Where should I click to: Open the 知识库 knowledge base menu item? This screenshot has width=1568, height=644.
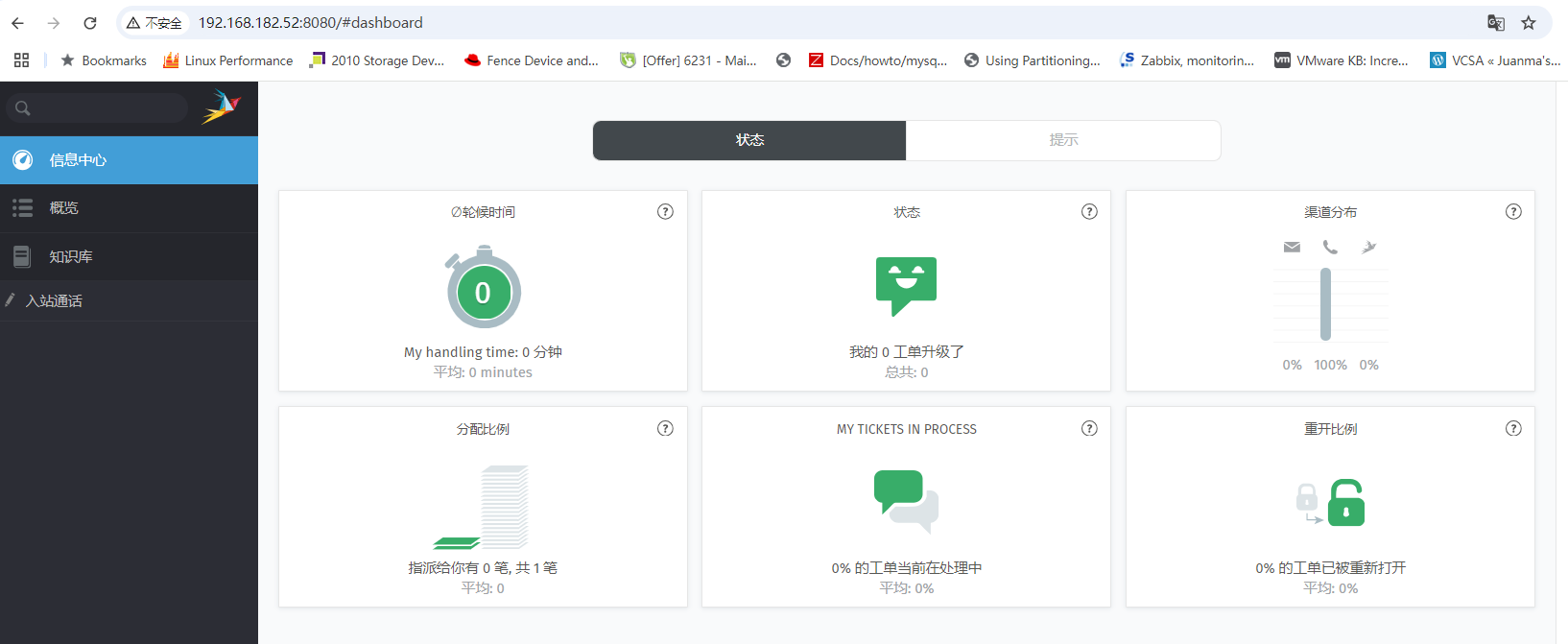tap(129, 256)
